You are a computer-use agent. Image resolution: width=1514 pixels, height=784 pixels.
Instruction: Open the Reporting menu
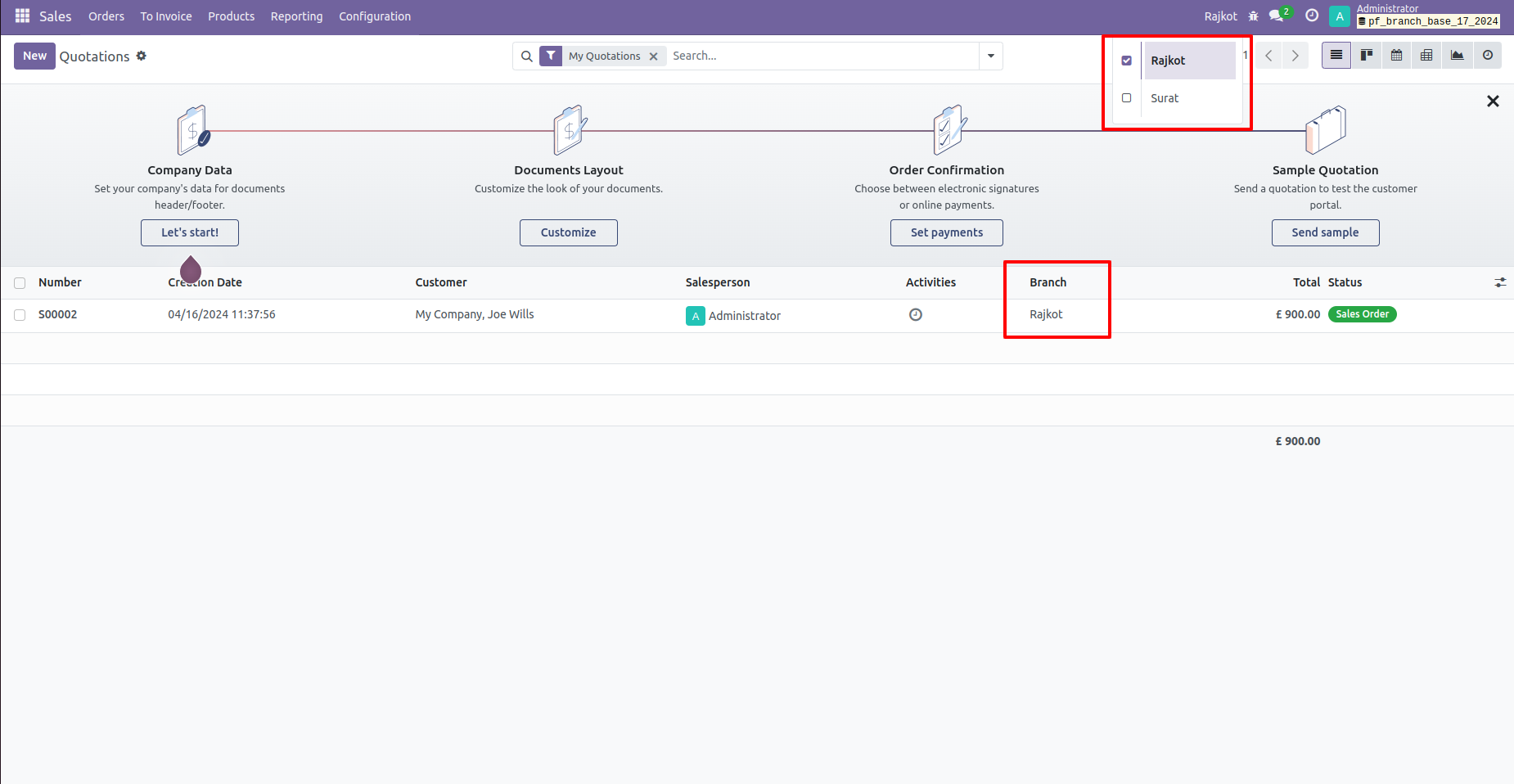point(296,16)
